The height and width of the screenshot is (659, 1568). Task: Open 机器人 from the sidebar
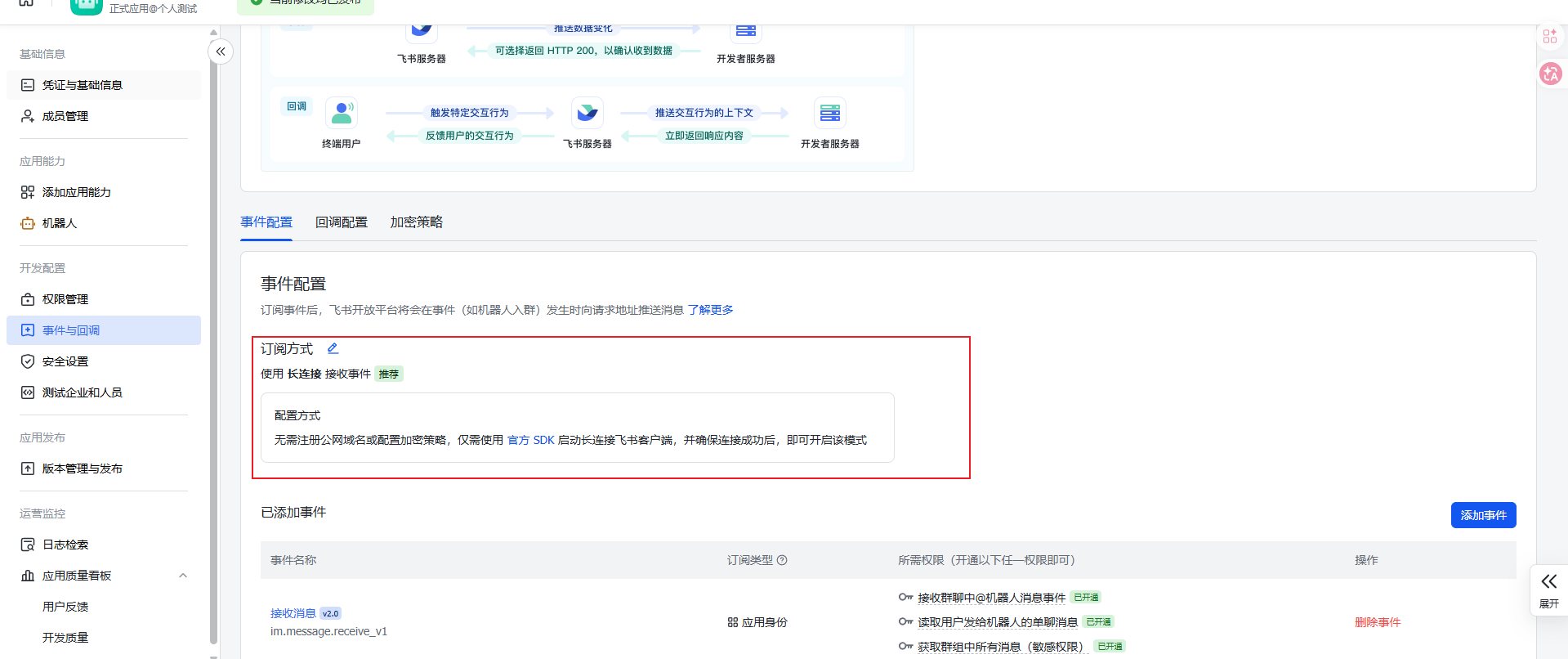pyautogui.click(x=59, y=223)
